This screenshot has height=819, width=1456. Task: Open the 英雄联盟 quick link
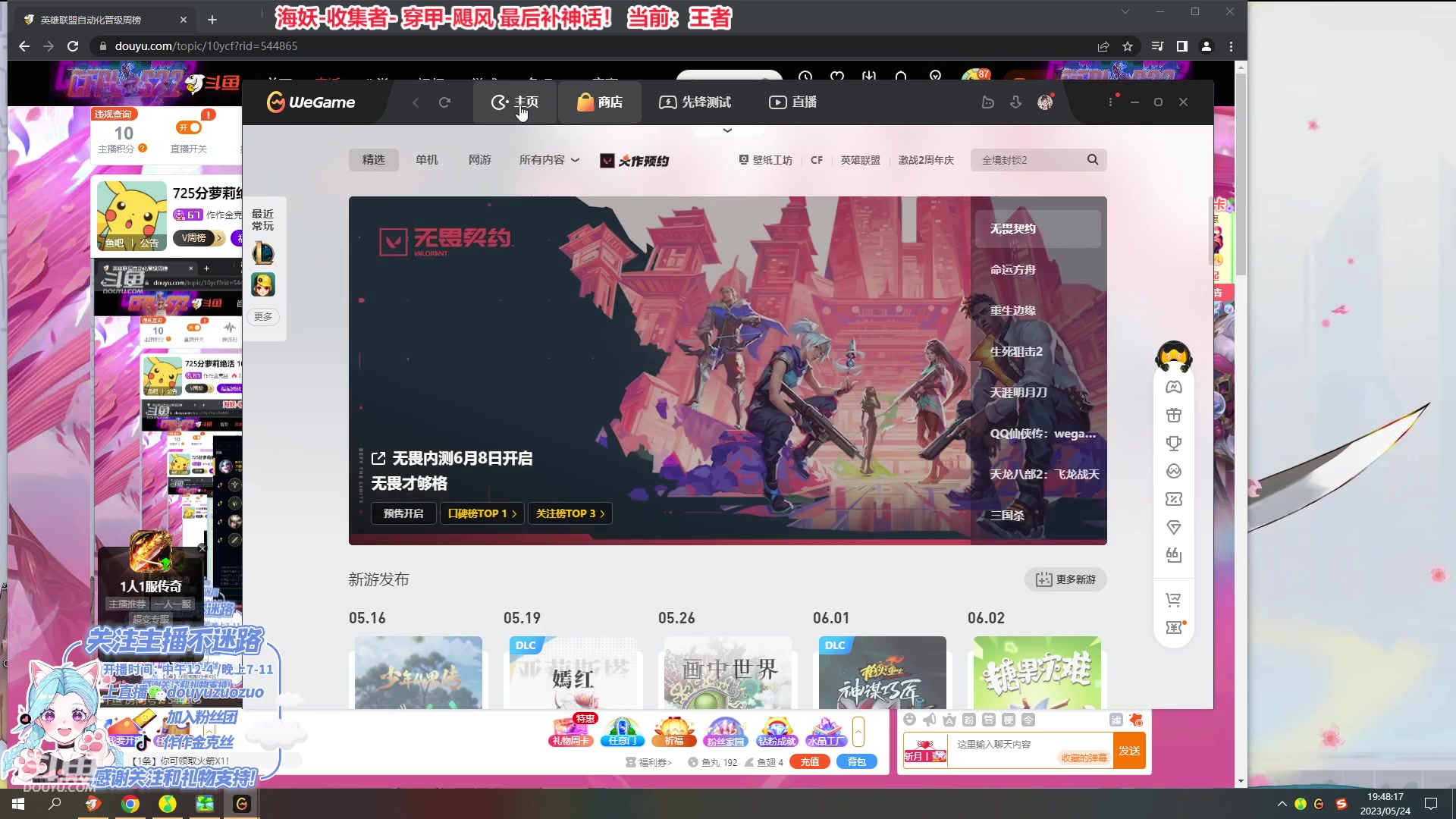860,160
